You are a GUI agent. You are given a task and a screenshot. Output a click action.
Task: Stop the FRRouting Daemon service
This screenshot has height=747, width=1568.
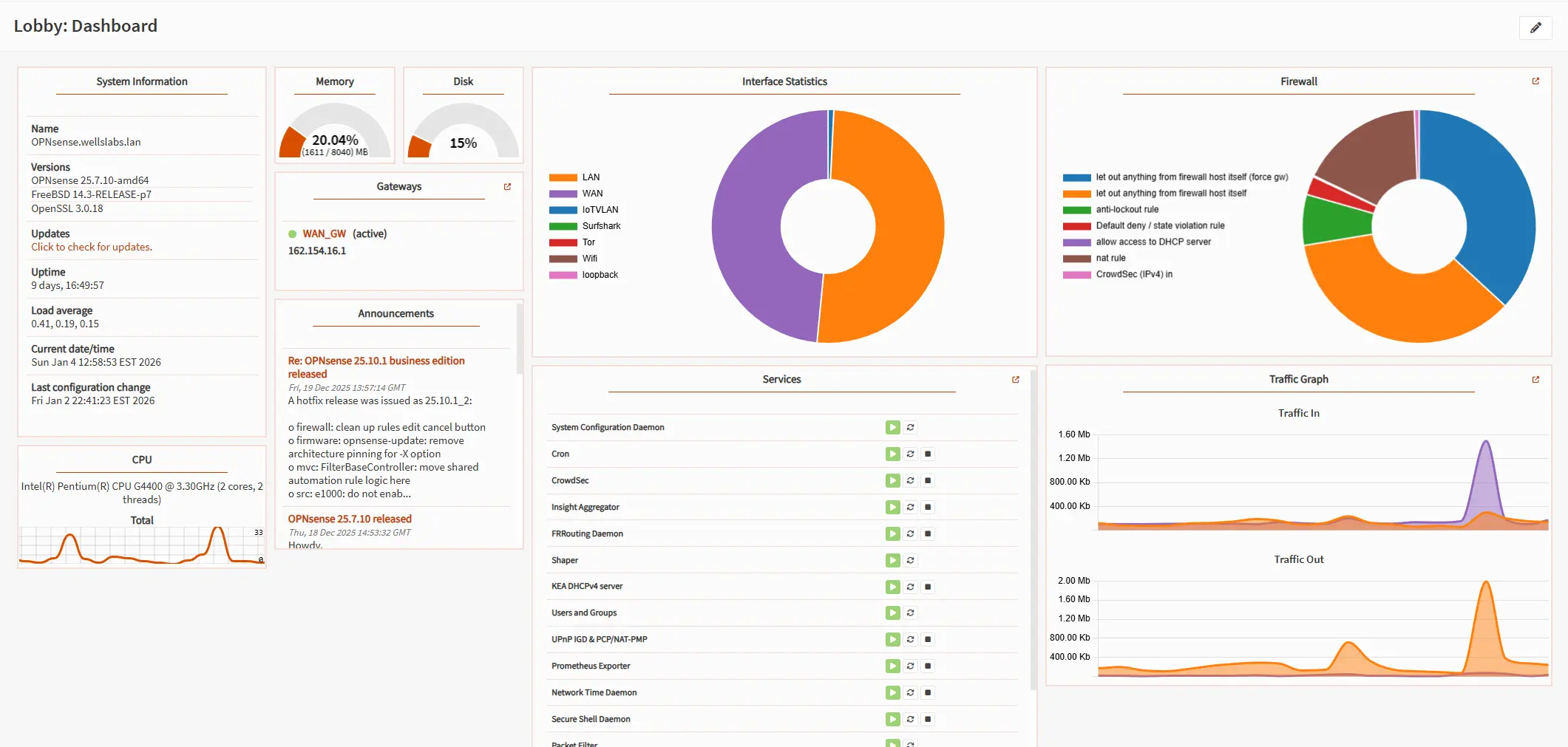(x=928, y=533)
